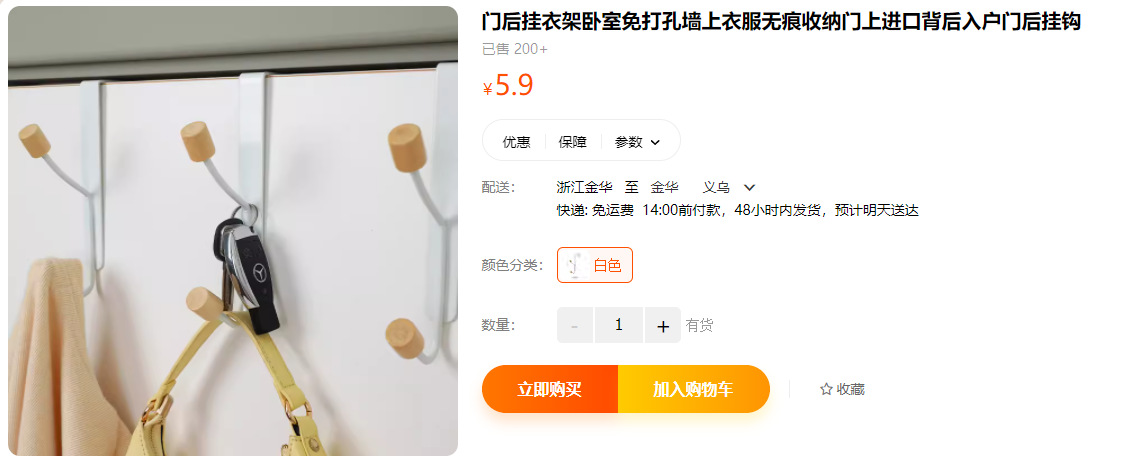Click the 加入购物车 button
The width and height of the screenshot is (1144, 461).
pyautogui.click(x=694, y=390)
